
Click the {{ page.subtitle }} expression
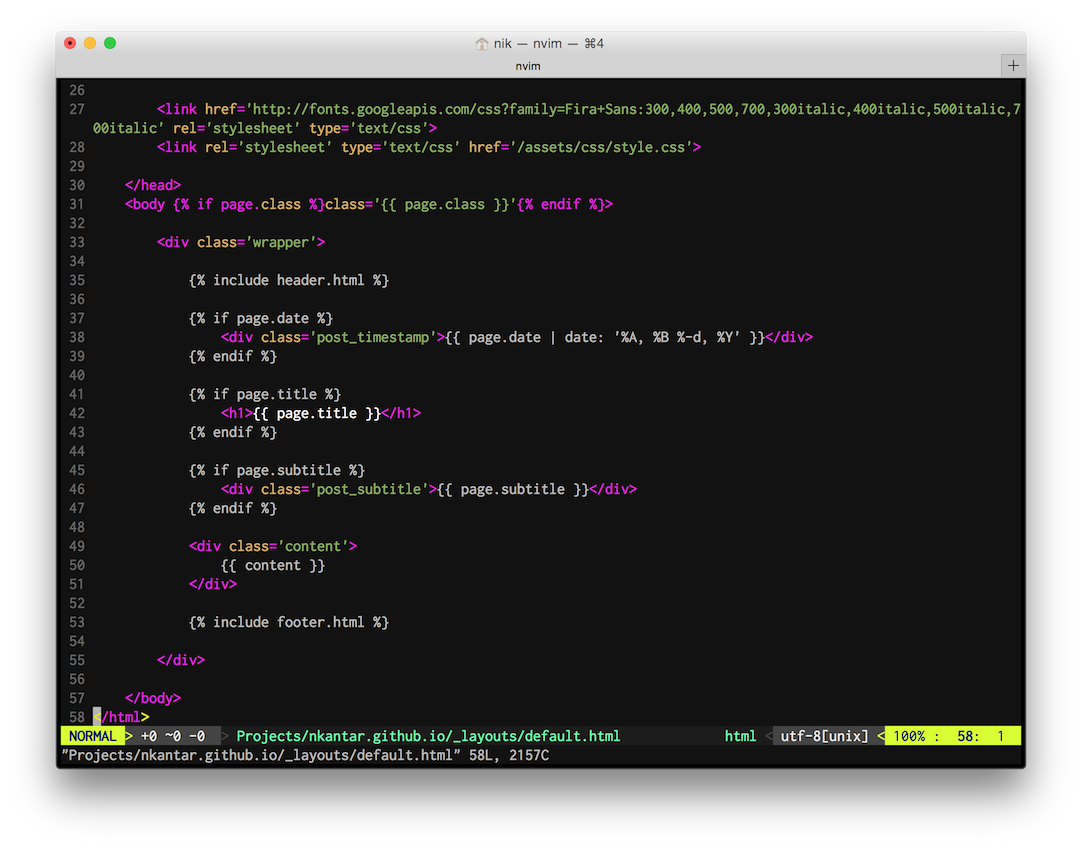click(513, 489)
